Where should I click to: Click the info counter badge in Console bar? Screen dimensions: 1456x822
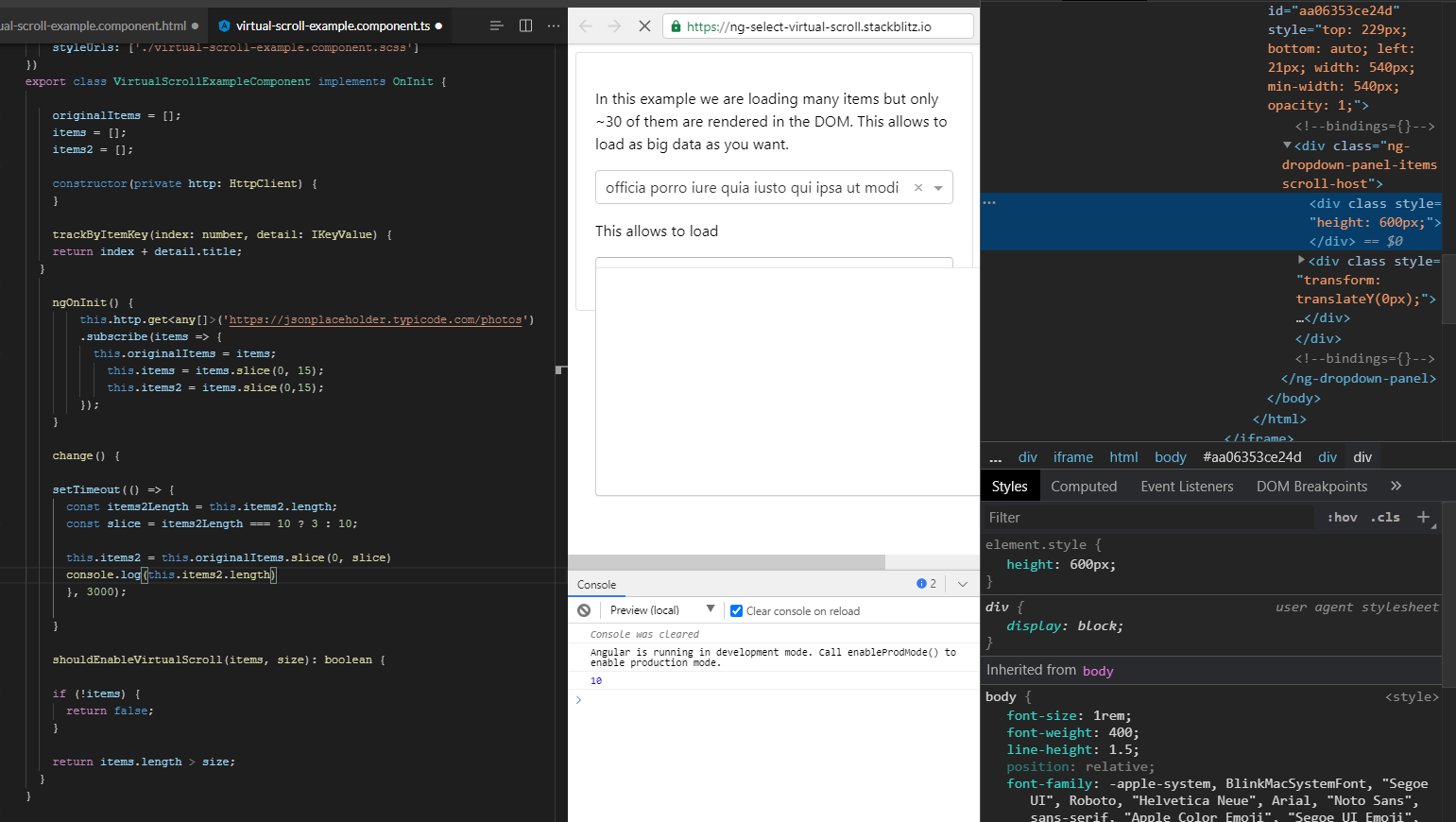pyautogui.click(x=925, y=583)
